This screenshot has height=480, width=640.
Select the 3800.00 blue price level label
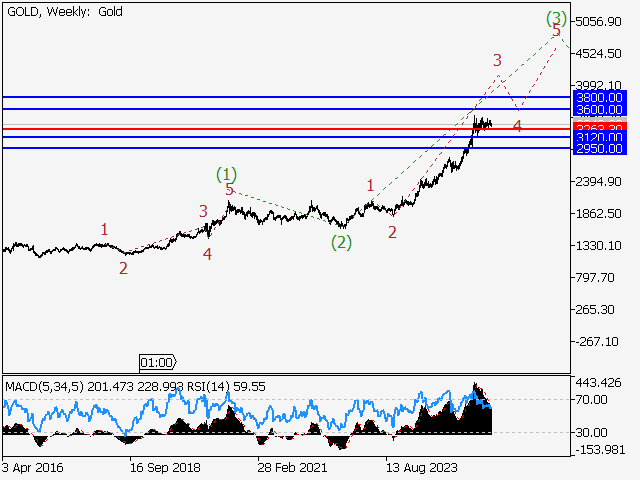coord(600,97)
